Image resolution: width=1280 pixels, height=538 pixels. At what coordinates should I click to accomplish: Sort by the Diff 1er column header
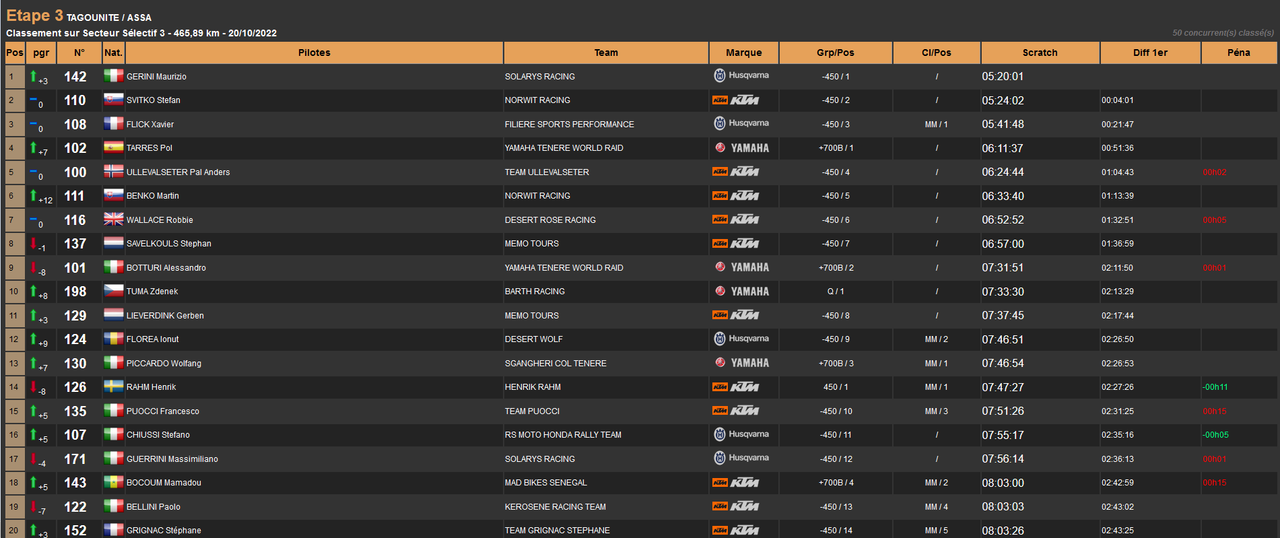(x=1151, y=53)
